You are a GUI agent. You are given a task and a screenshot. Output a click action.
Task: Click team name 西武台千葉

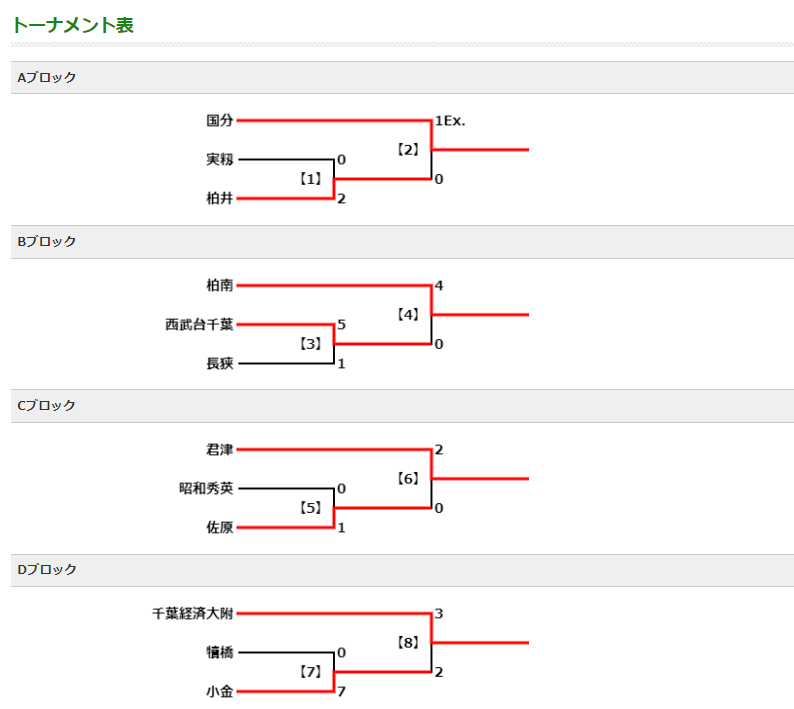pyautogui.click(x=199, y=325)
